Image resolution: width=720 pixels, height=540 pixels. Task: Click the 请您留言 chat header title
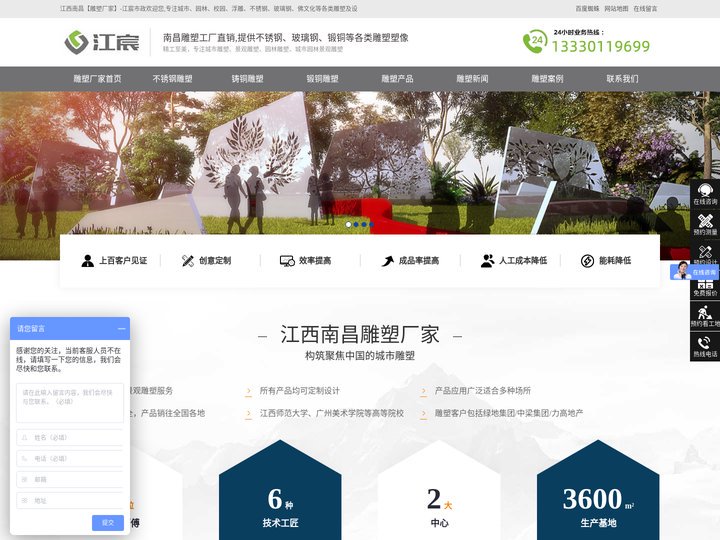[x=31, y=329]
